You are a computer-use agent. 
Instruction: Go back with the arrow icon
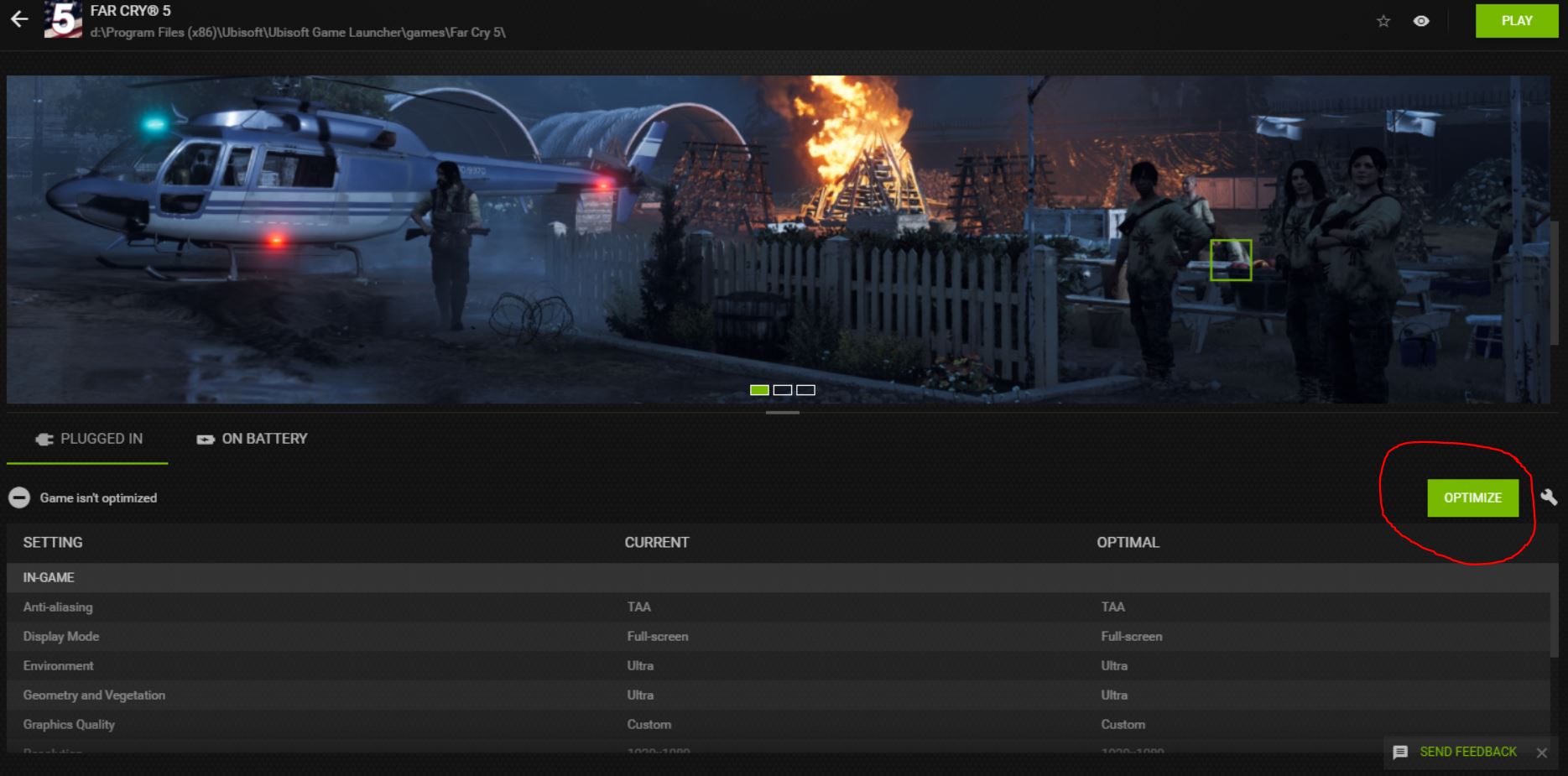[19, 18]
